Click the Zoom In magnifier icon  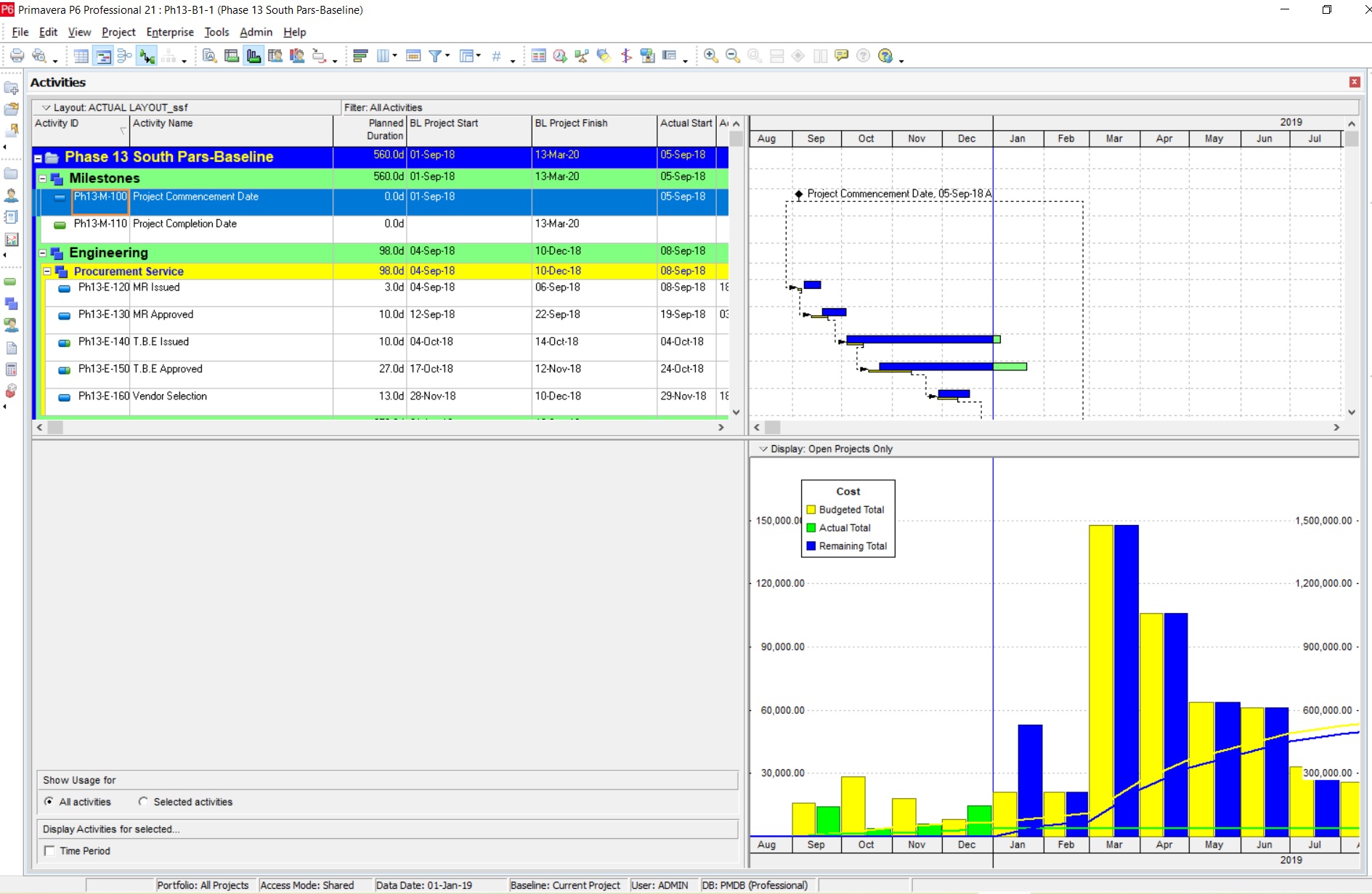click(x=711, y=56)
